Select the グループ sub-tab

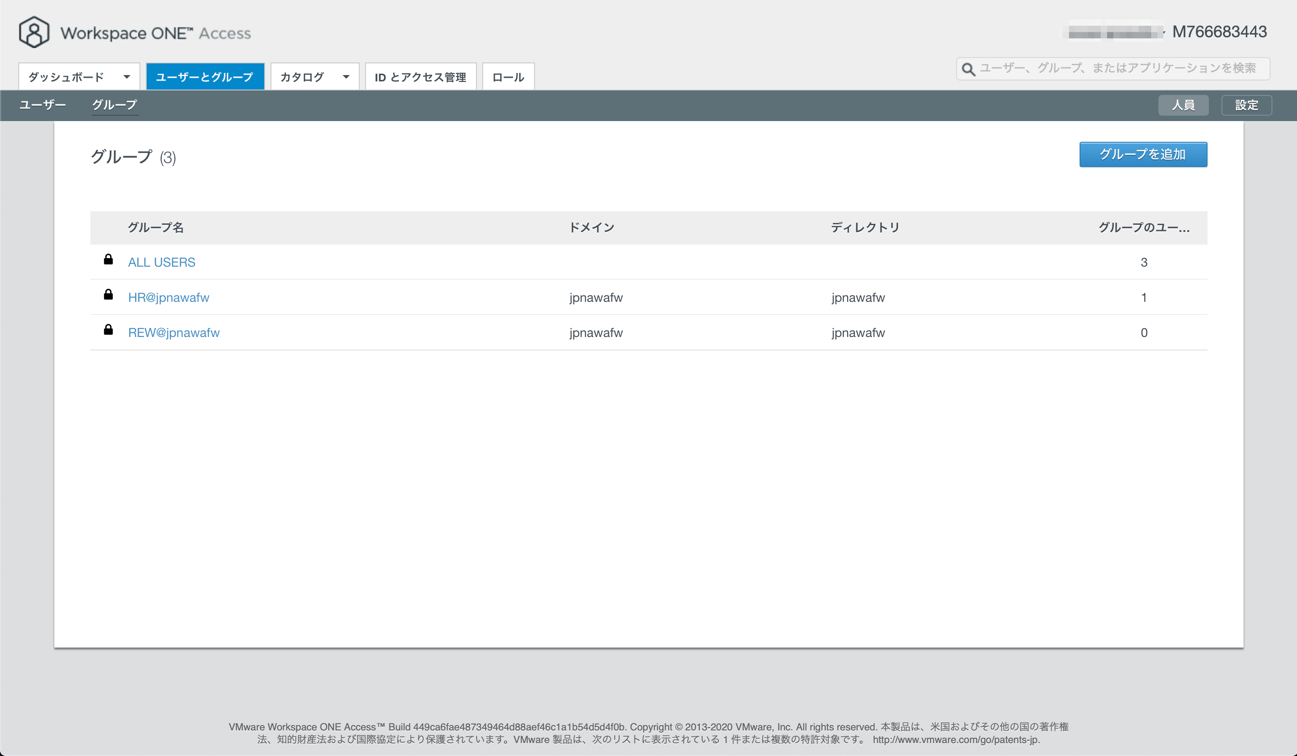tap(114, 105)
